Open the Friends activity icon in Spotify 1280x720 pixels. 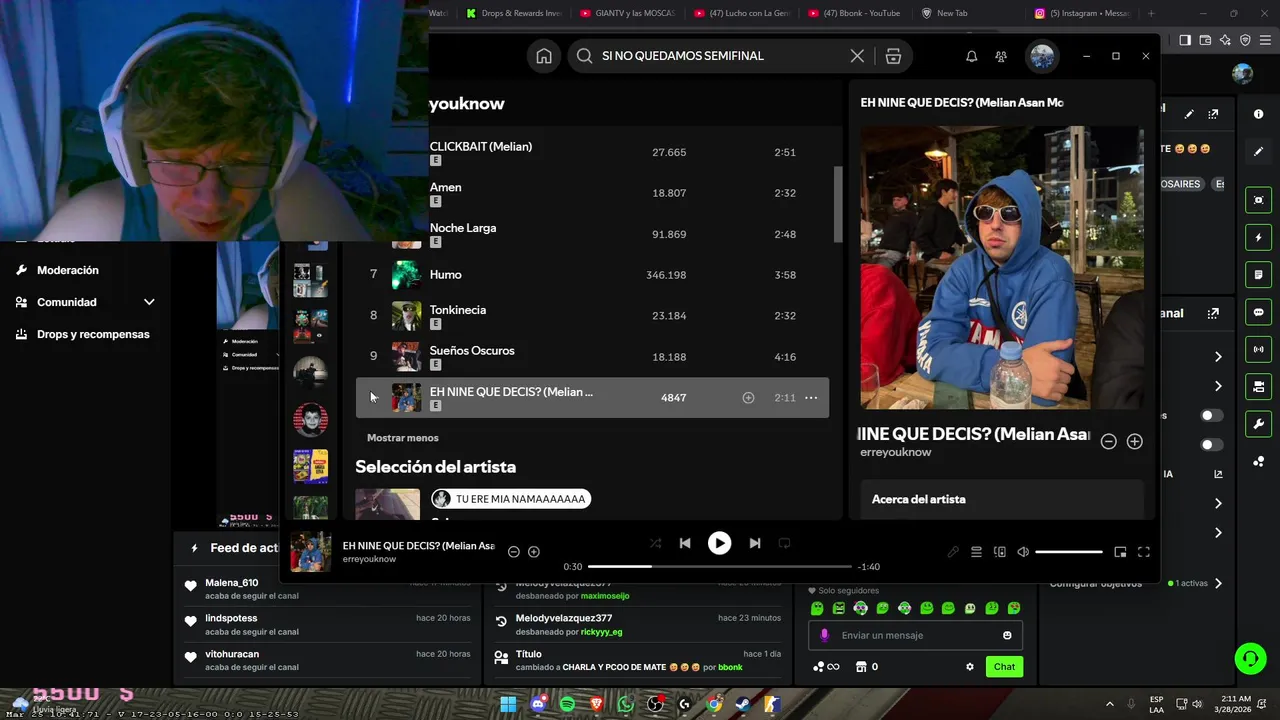point(1001,56)
